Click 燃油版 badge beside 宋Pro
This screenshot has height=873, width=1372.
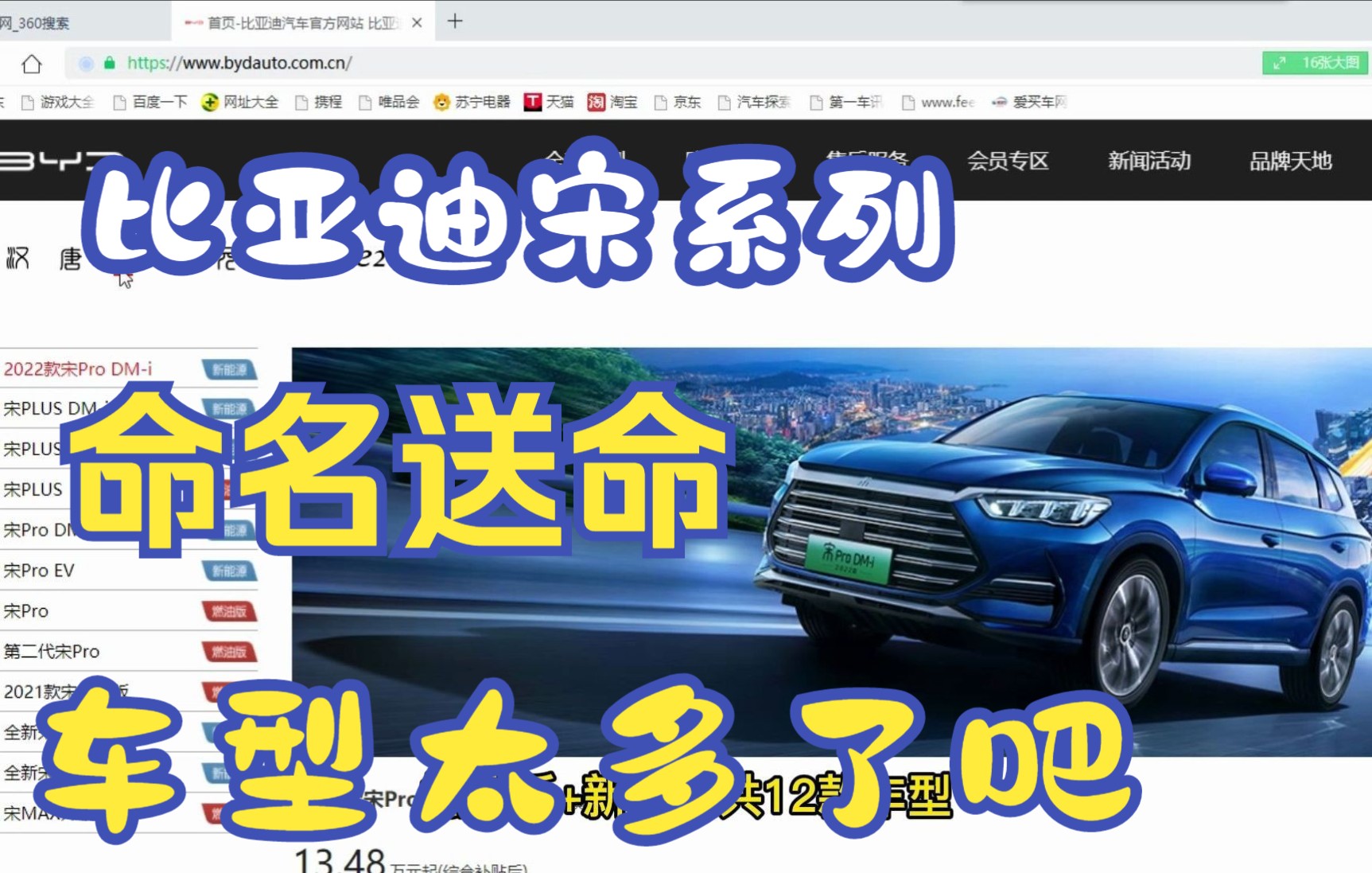pyautogui.click(x=230, y=611)
